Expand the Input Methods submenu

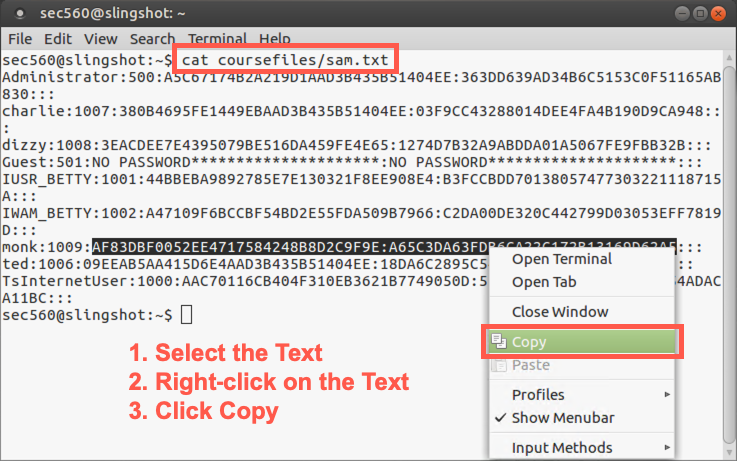582,448
